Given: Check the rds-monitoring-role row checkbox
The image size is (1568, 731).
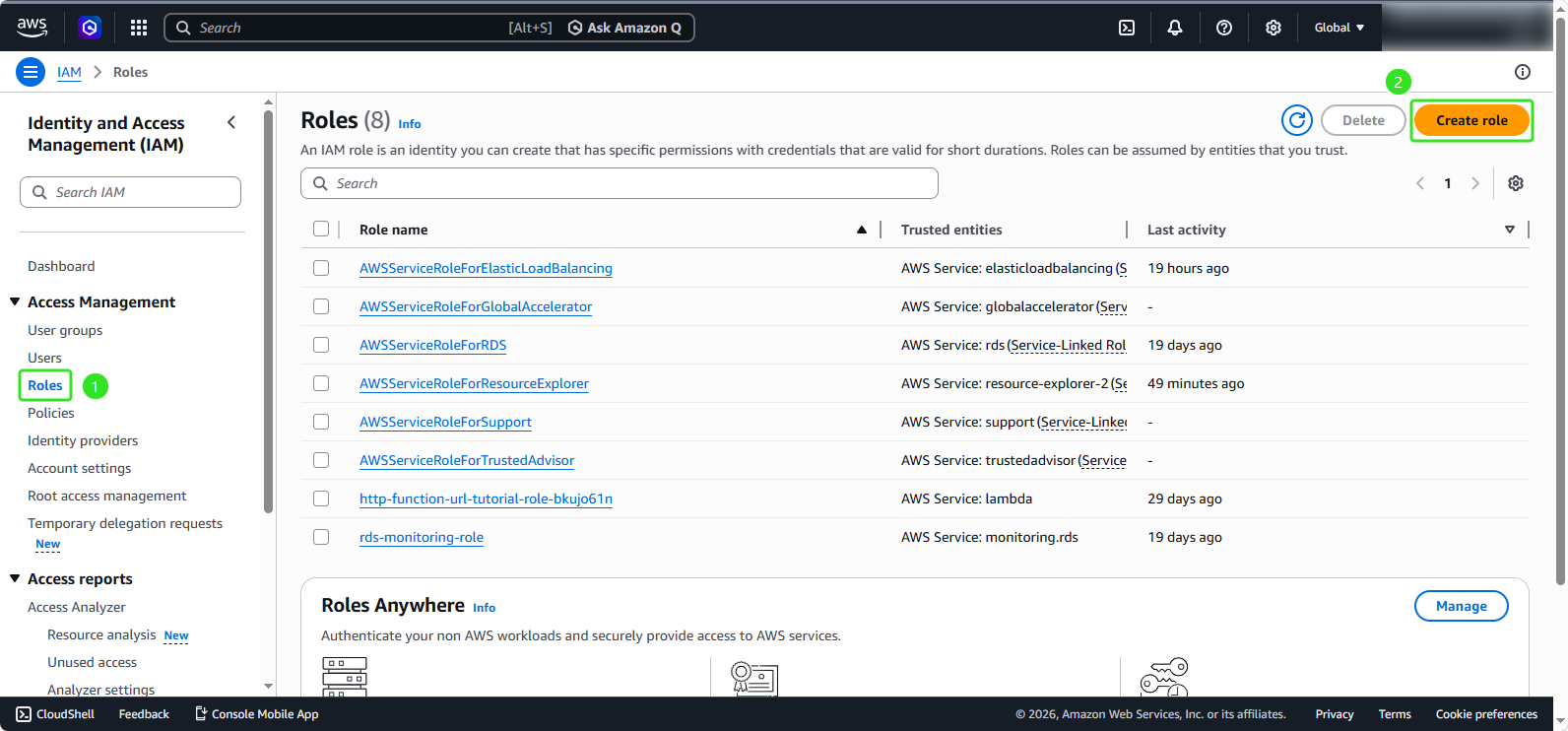Looking at the screenshot, I should click(x=321, y=537).
